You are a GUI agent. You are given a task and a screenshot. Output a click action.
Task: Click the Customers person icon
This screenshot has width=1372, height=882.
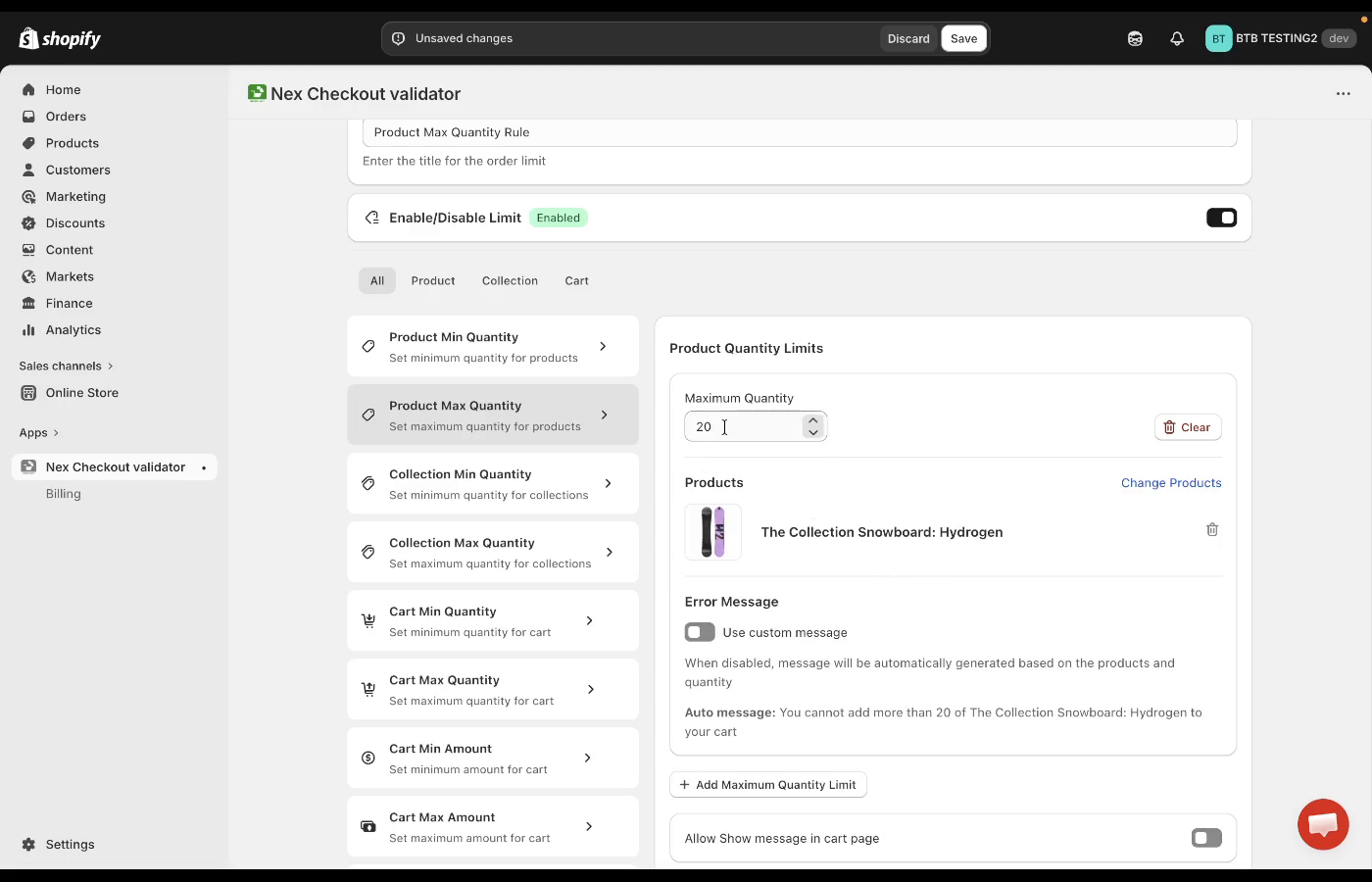28,170
